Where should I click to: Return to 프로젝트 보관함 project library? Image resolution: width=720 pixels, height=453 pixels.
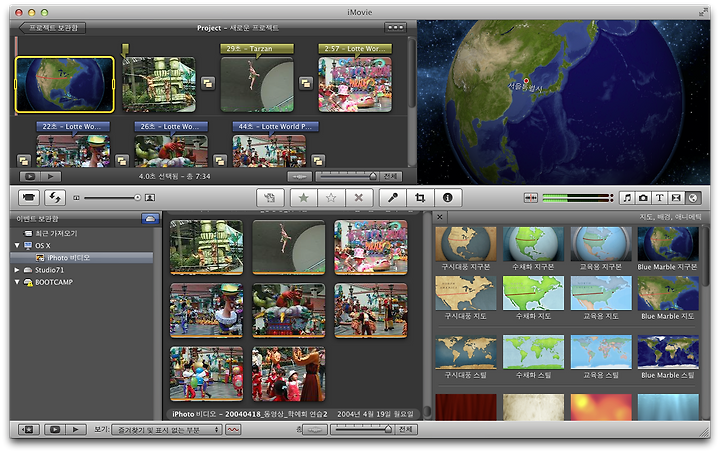(x=52, y=28)
